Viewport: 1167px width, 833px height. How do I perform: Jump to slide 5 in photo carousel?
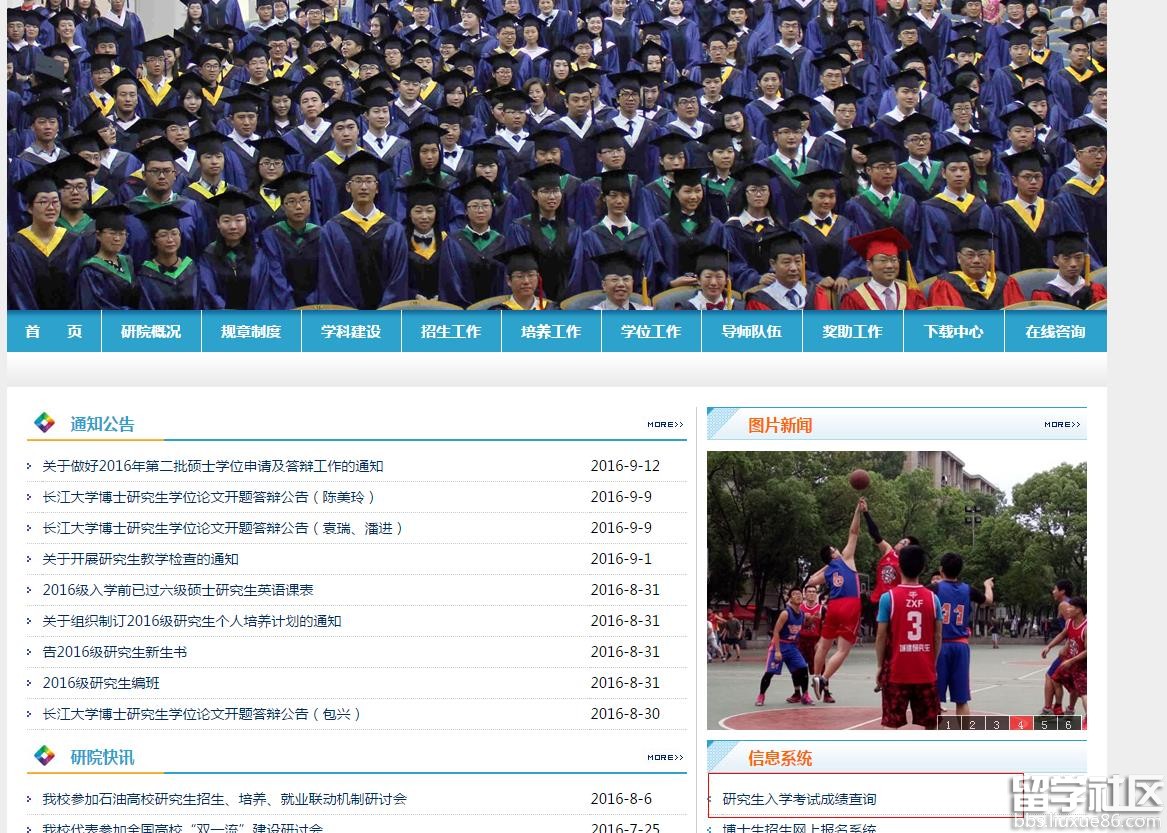(1044, 724)
